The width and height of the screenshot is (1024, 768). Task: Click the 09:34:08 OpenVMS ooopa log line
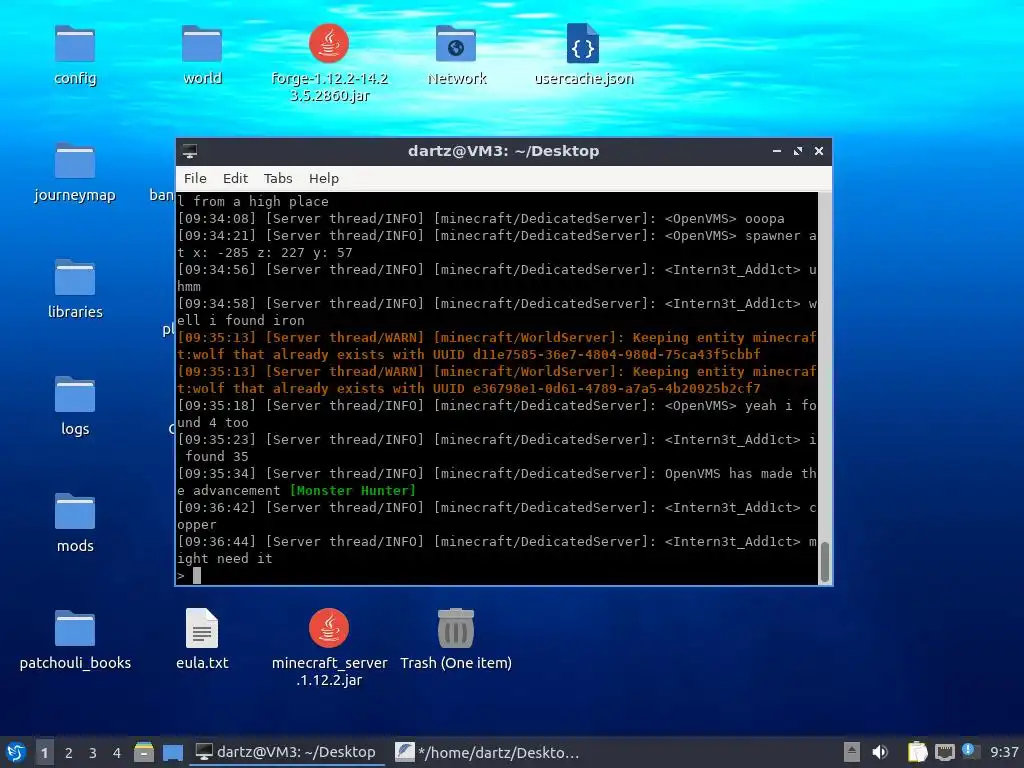[x=481, y=219]
